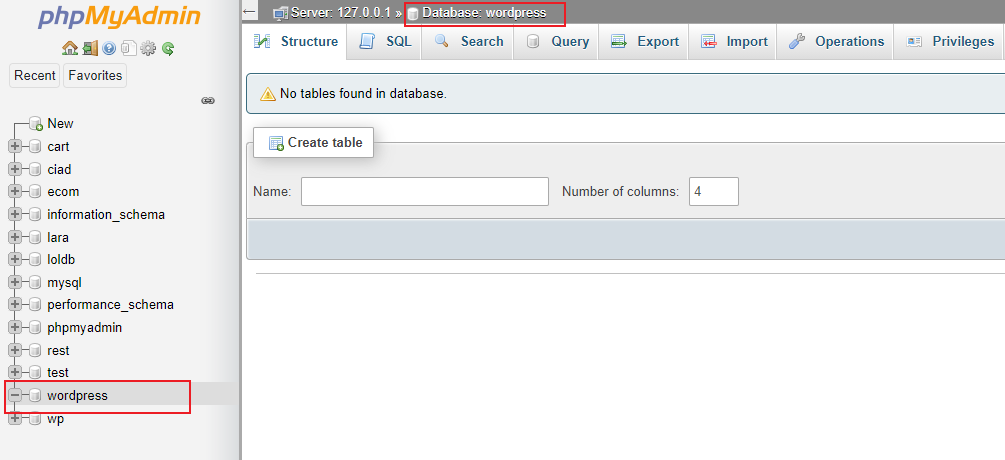
Task: Select the wordpress database name
Action: (78, 395)
